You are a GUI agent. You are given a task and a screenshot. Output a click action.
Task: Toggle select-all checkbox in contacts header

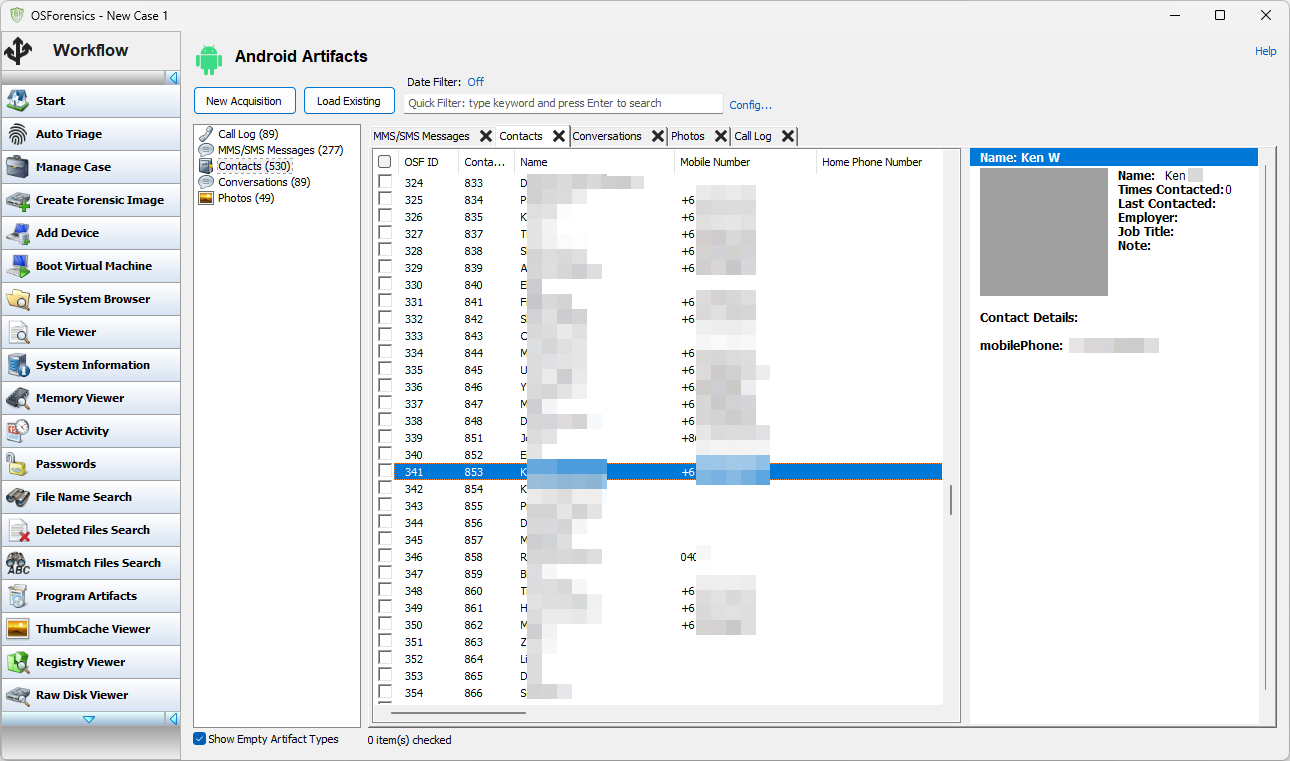385,162
